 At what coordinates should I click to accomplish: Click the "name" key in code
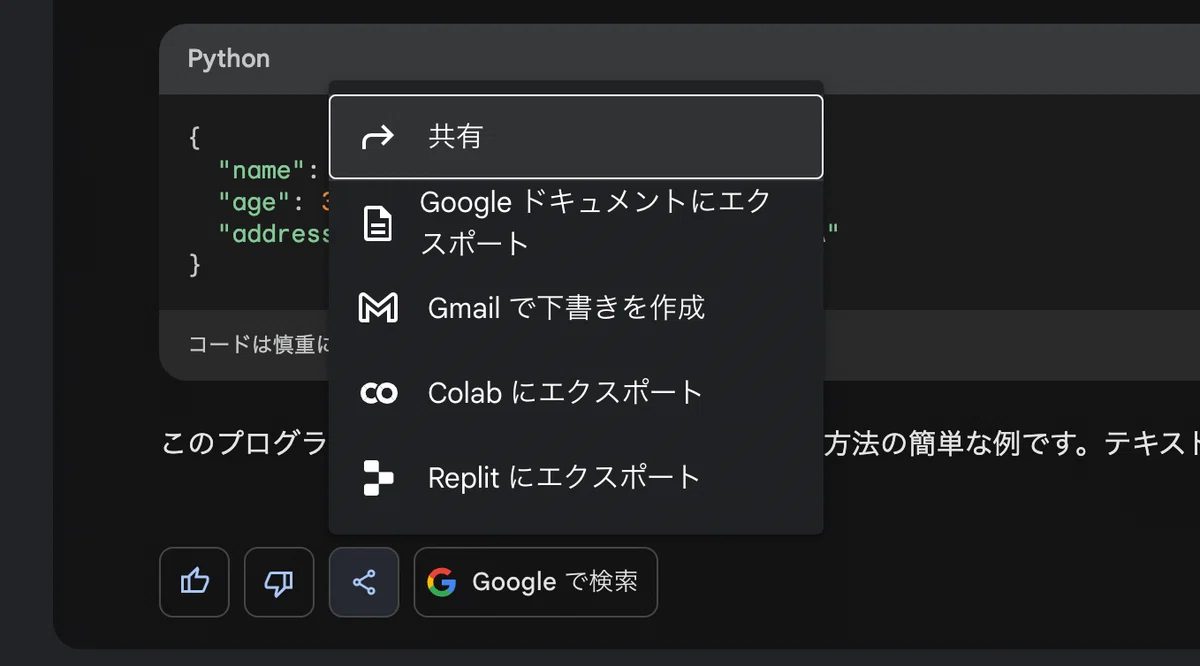(268, 171)
